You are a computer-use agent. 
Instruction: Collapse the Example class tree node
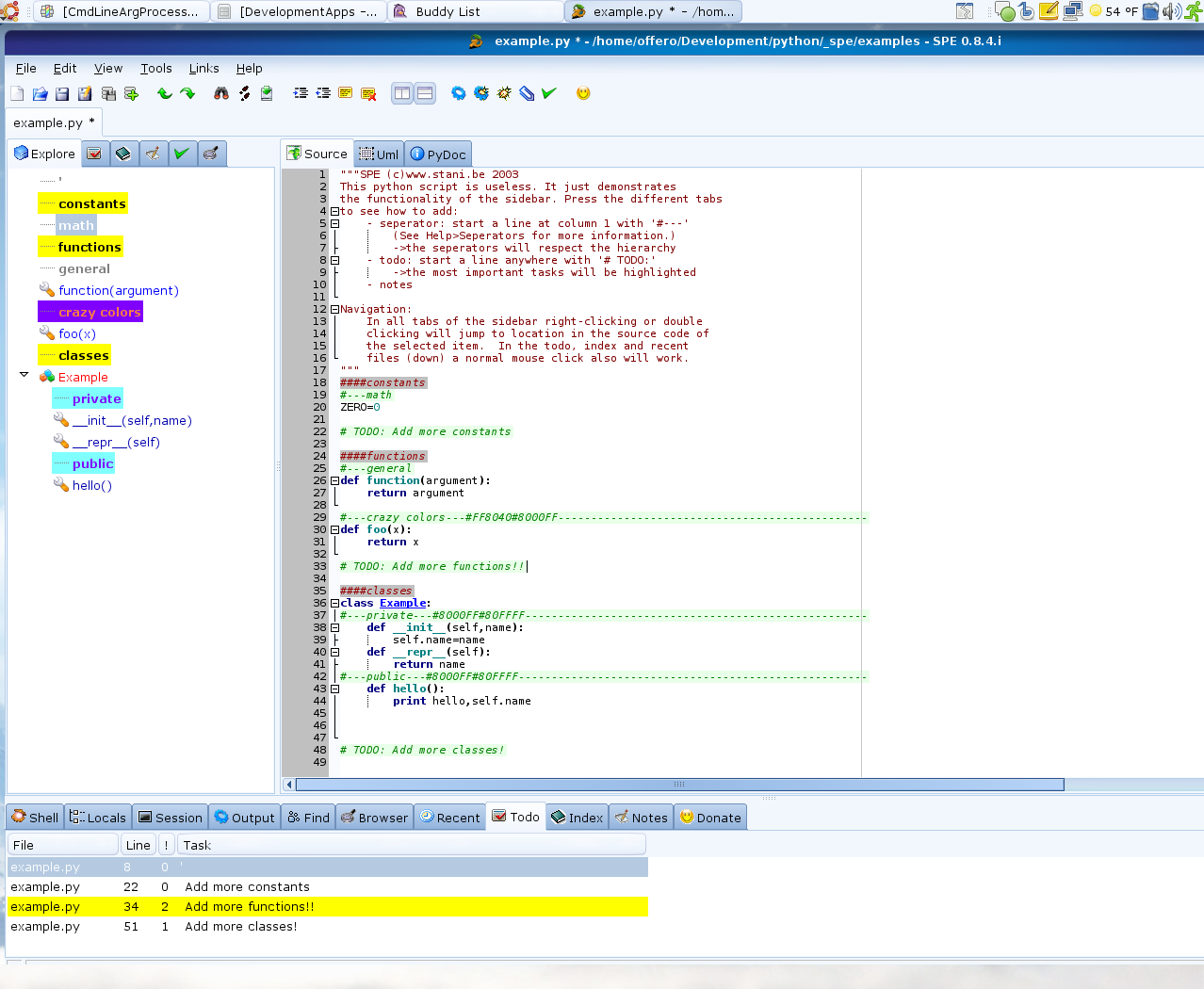[24, 375]
